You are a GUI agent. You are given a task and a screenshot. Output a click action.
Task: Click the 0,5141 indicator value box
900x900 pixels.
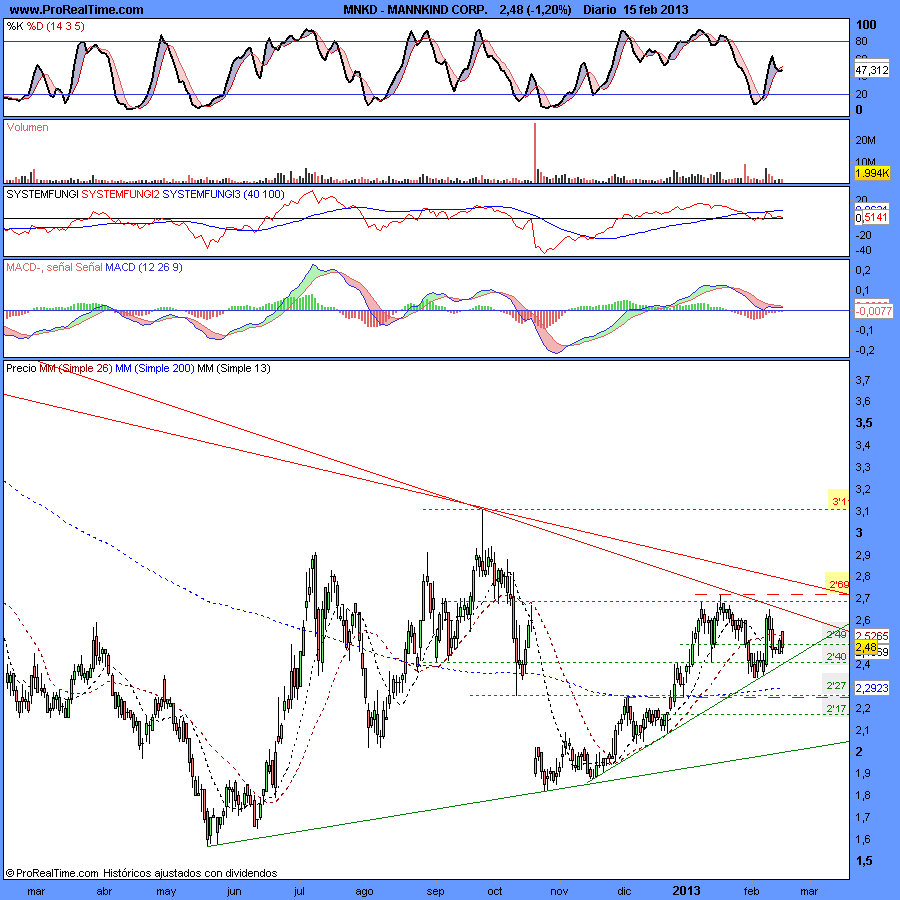[x=871, y=218]
